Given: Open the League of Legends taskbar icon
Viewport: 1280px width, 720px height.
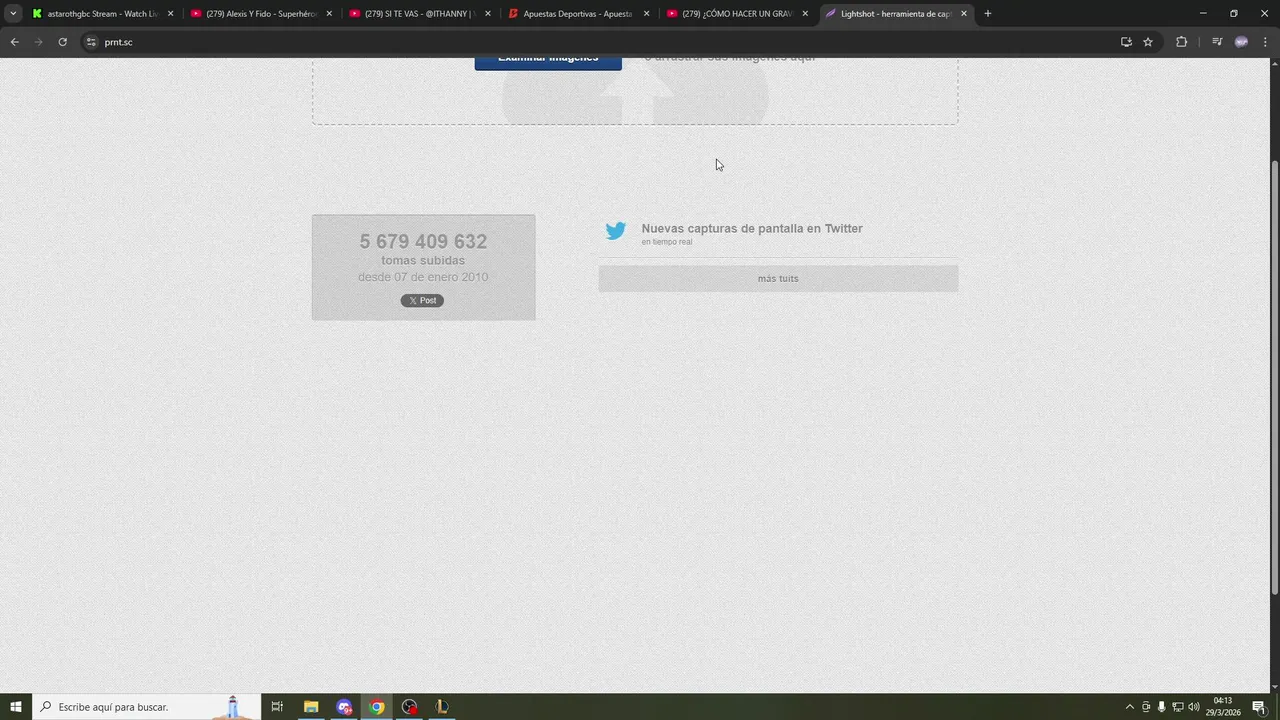Looking at the screenshot, I should [x=442, y=707].
